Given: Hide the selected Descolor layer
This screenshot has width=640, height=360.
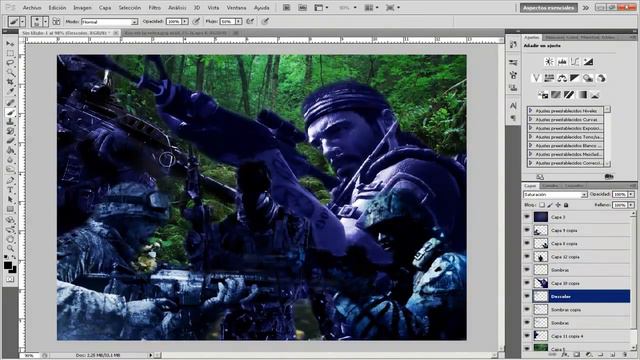Looking at the screenshot, I should click(x=527, y=296).
